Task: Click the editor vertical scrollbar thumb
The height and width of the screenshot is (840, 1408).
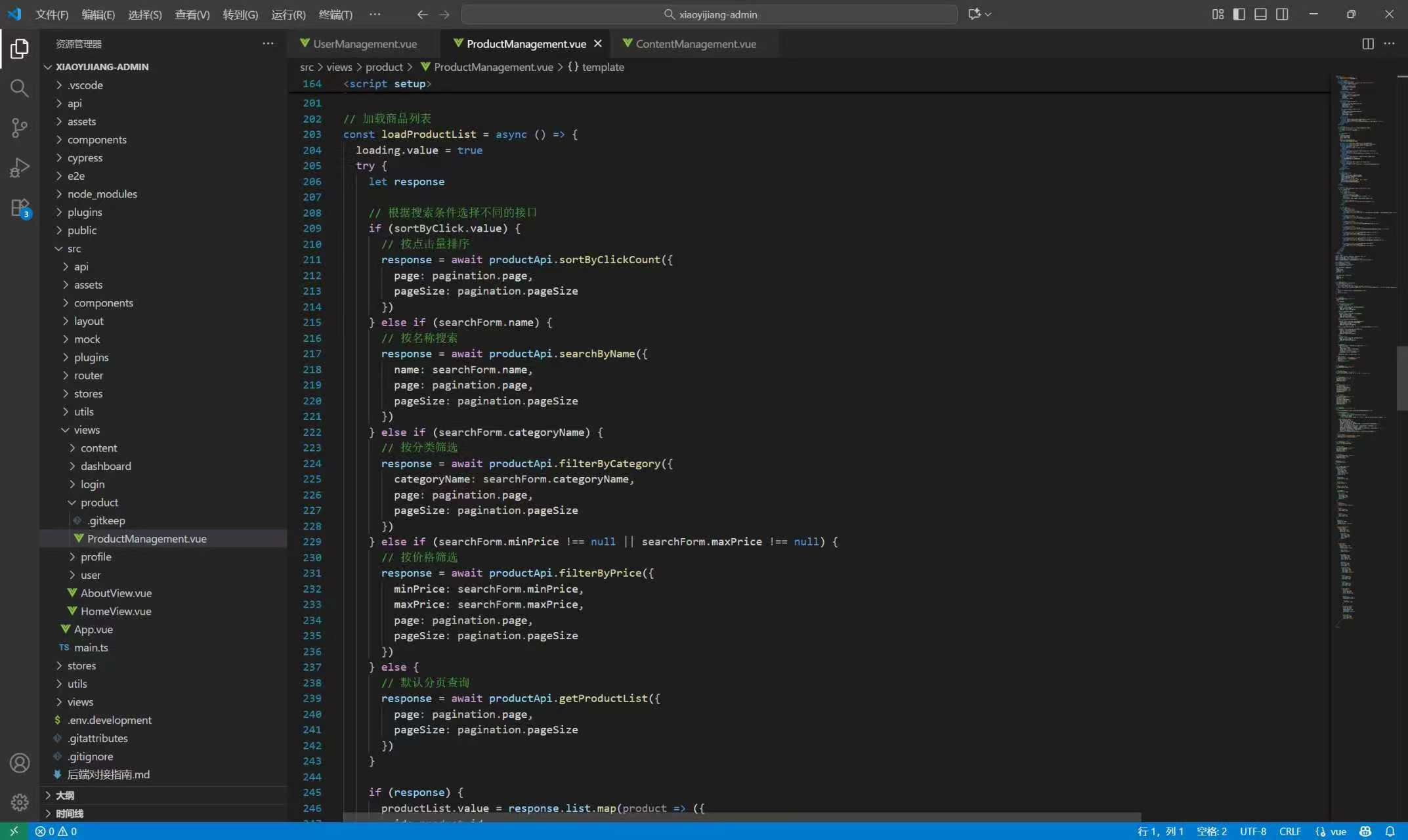Action: pyautogui.click(x=1401, y=377)
